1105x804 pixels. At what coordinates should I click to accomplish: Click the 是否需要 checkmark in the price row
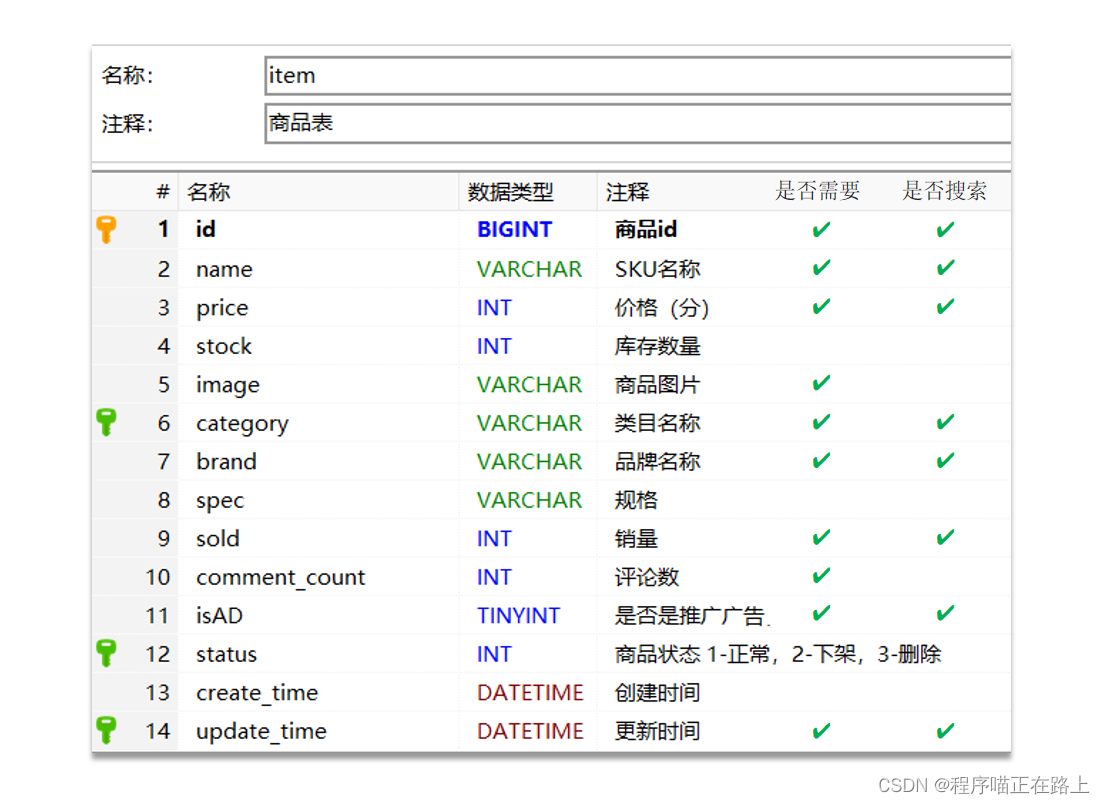tap(821, 307)
